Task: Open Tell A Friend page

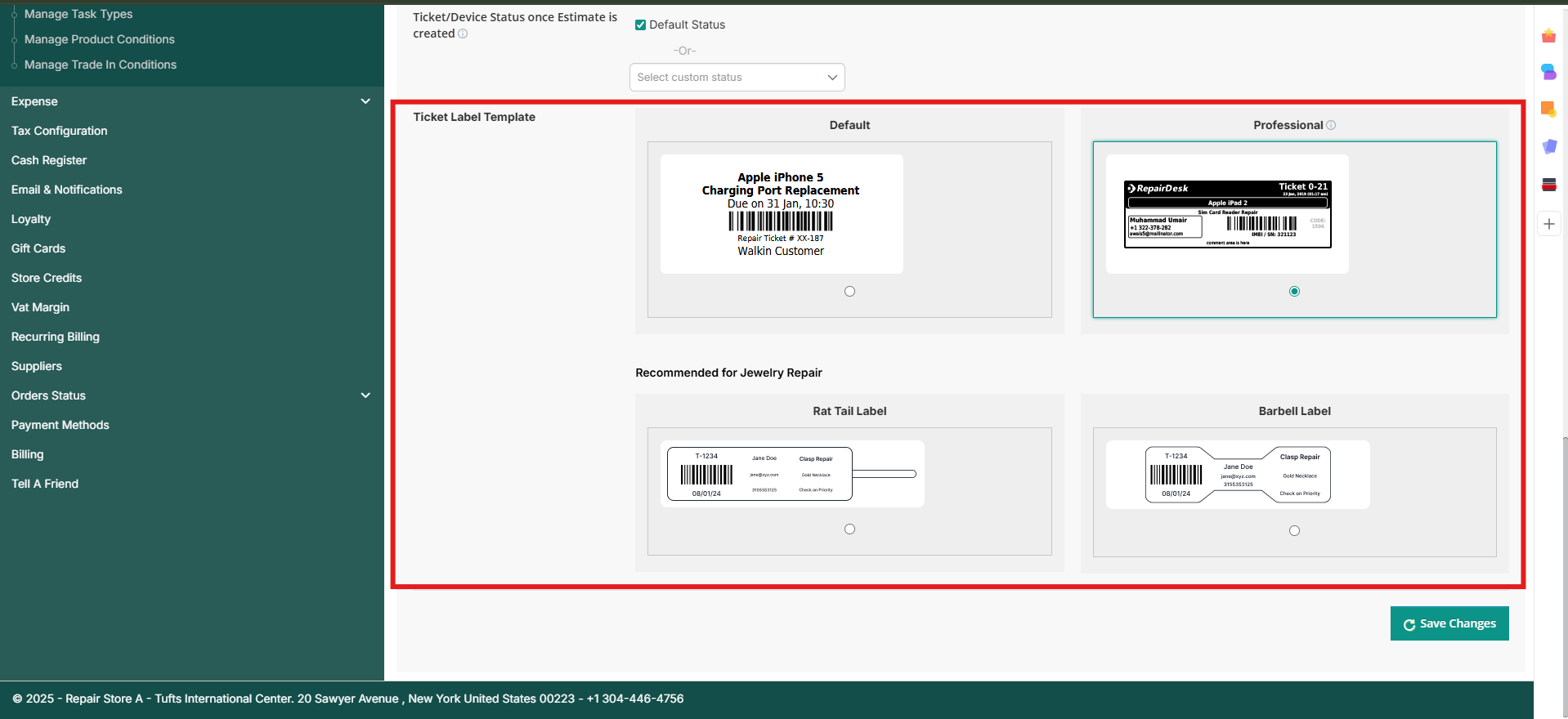Action: pos(45,484)
